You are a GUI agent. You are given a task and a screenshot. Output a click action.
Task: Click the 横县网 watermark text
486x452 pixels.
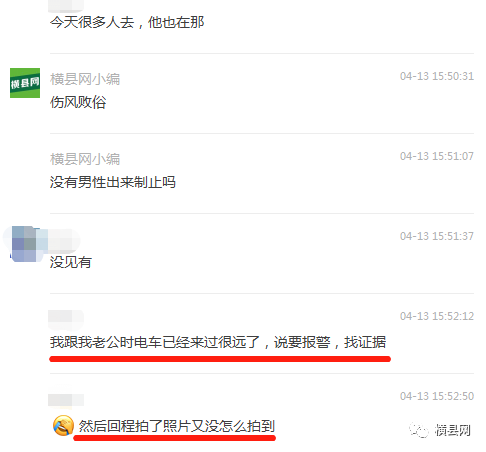452,430
